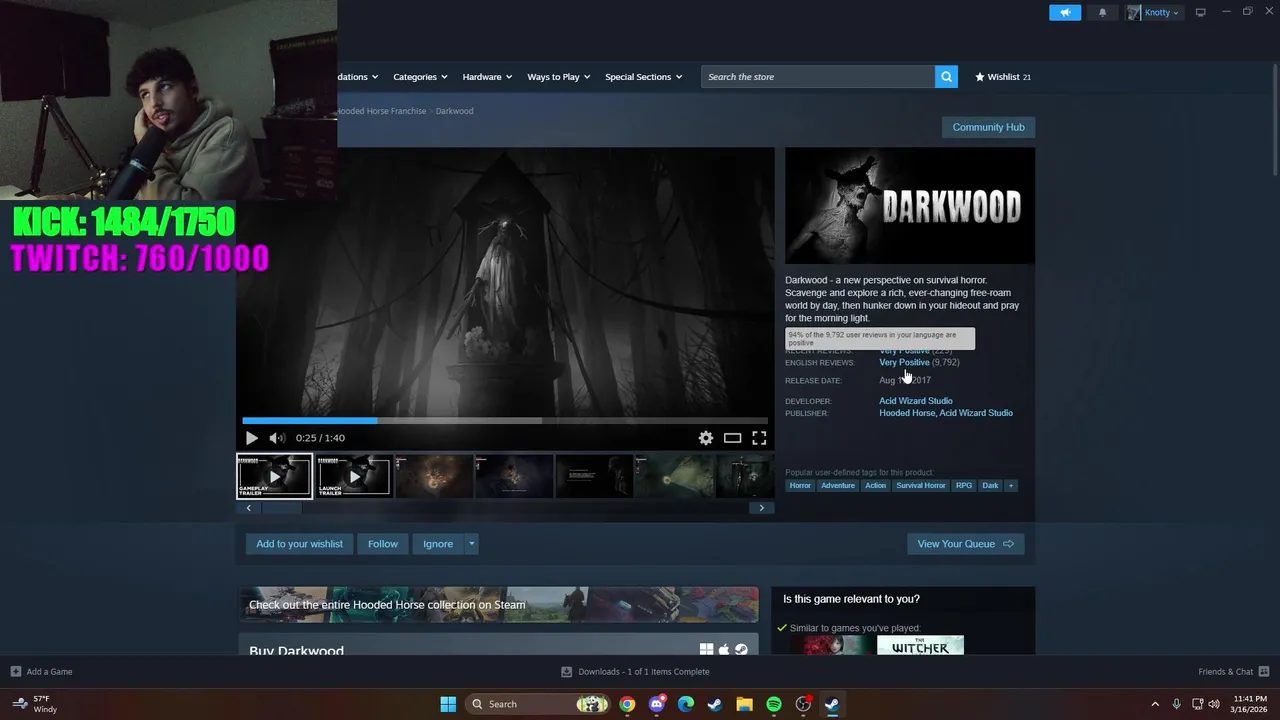Open Microsoft Edge from taskbar
This screenshot has height=720, width=1280.
tap(685, 704)
